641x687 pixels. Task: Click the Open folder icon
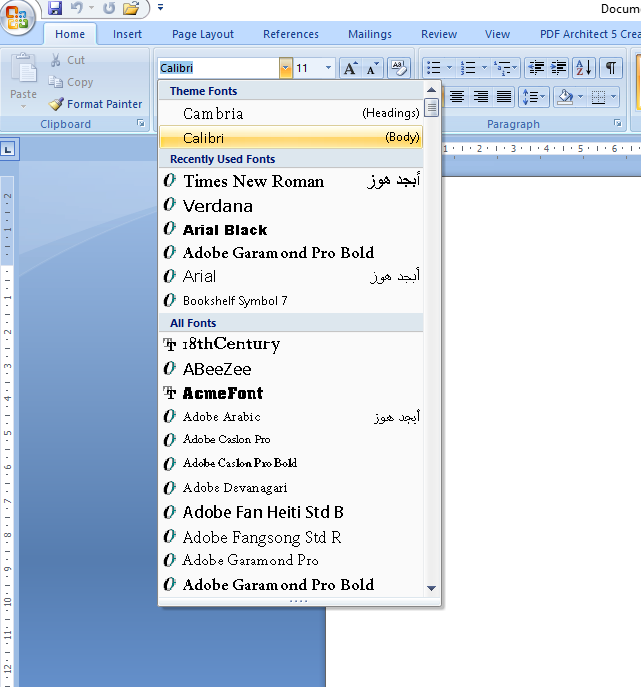[x=131, y=8]
